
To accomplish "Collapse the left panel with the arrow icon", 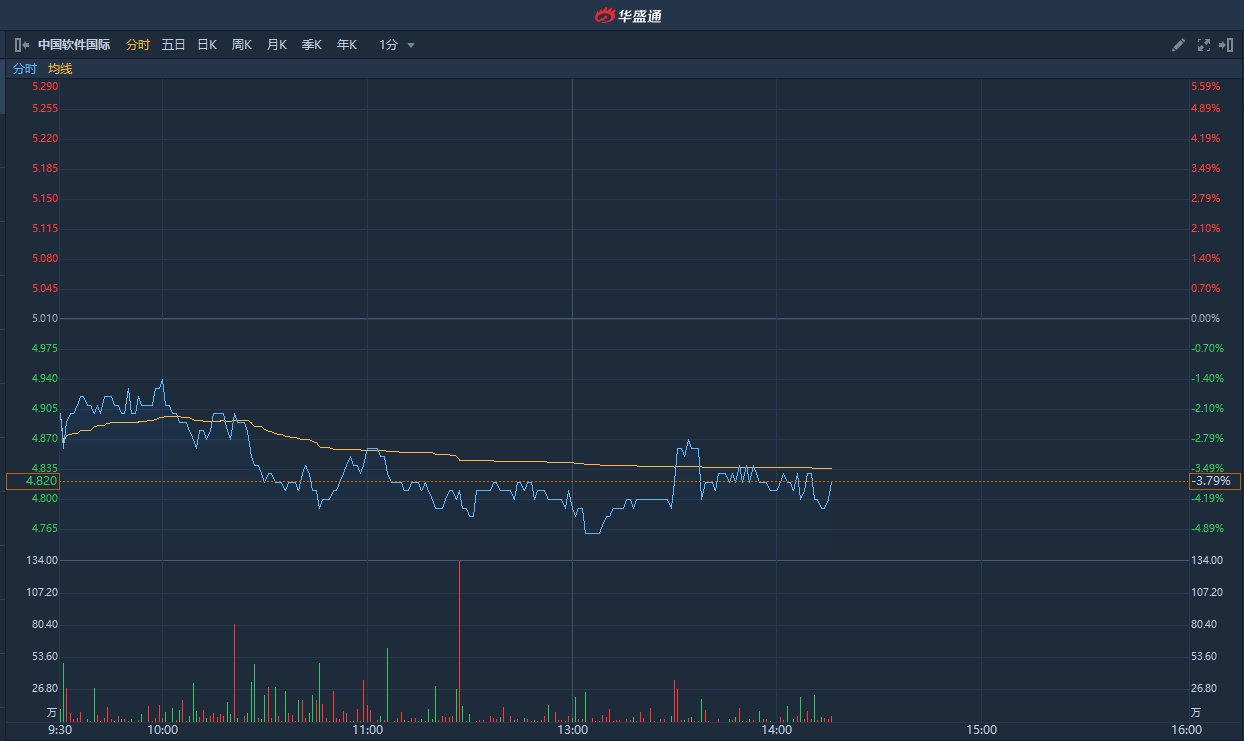I will click(x=21, y=45).
